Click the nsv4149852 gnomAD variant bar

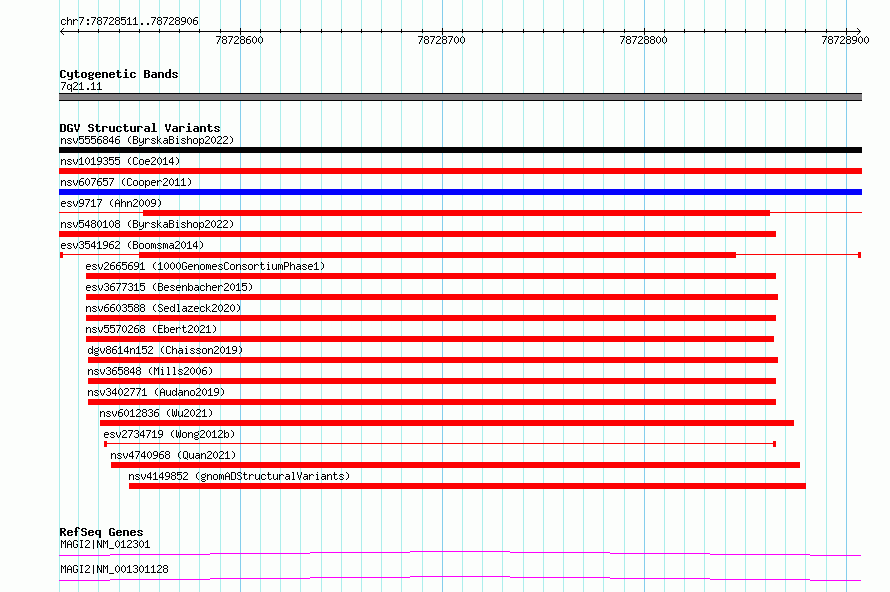(467, 486)
